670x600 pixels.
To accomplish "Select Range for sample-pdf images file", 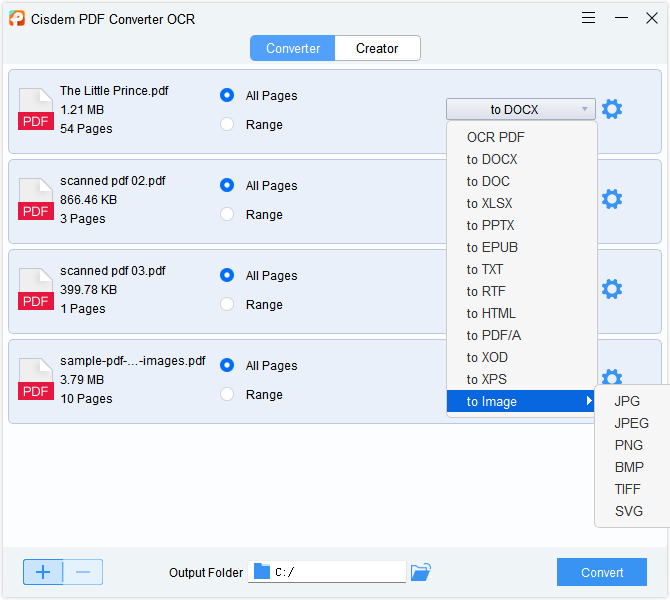I will click(x=227, y=394).
